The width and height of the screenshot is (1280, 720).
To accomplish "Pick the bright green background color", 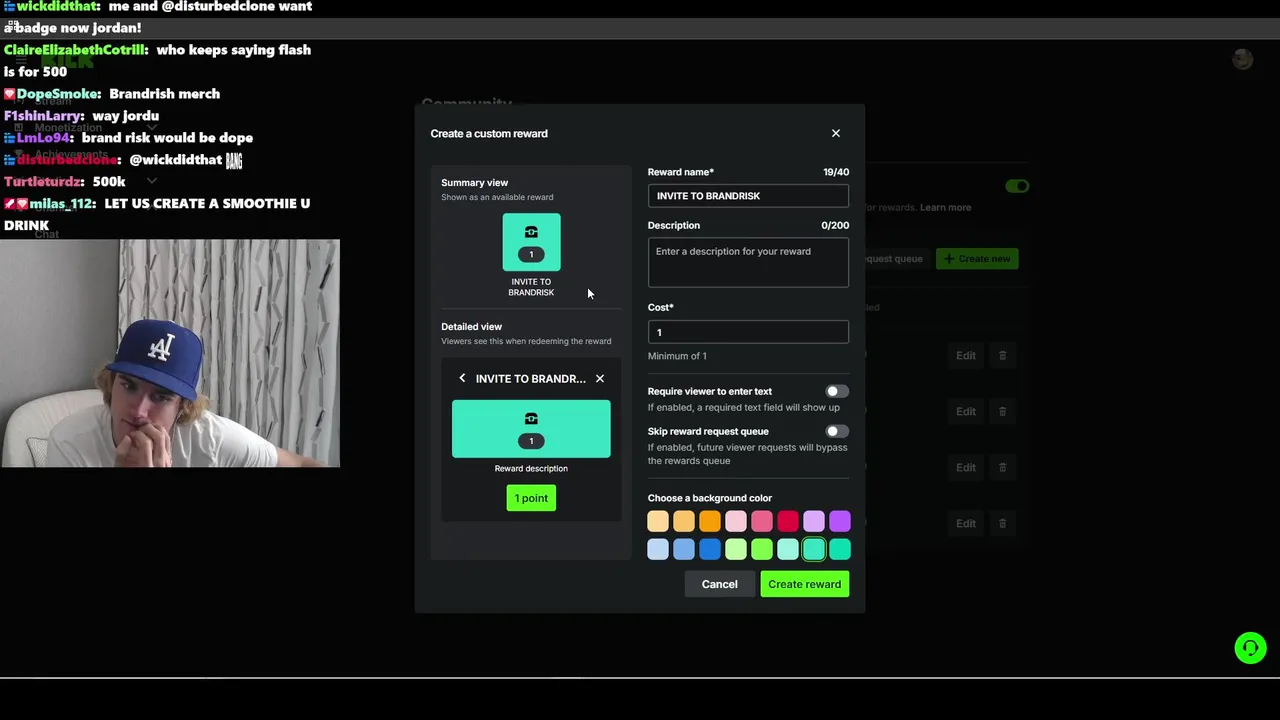I will tap(762, 549).
